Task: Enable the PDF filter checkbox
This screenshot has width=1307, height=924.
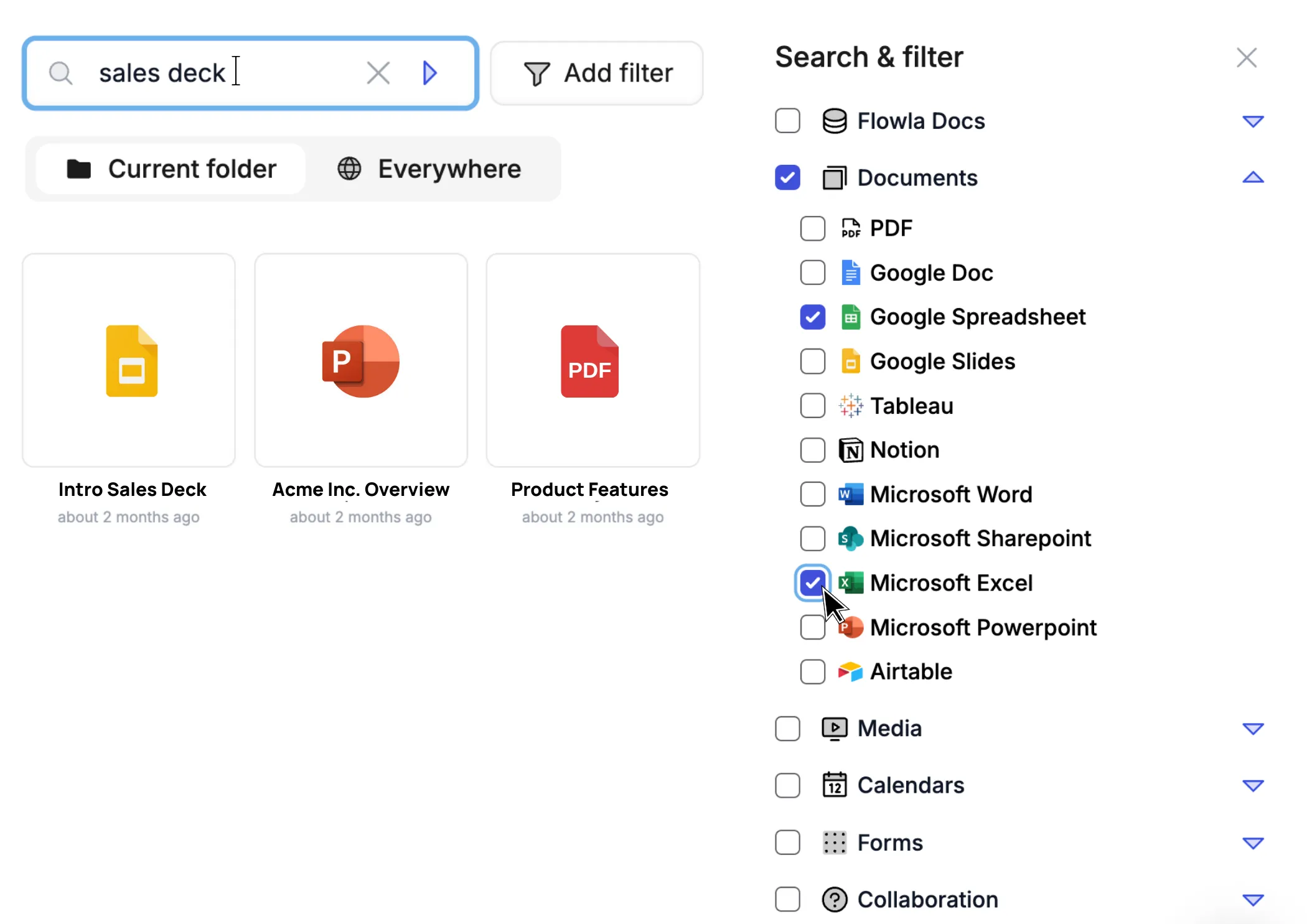Action: (x=812, y=228)
